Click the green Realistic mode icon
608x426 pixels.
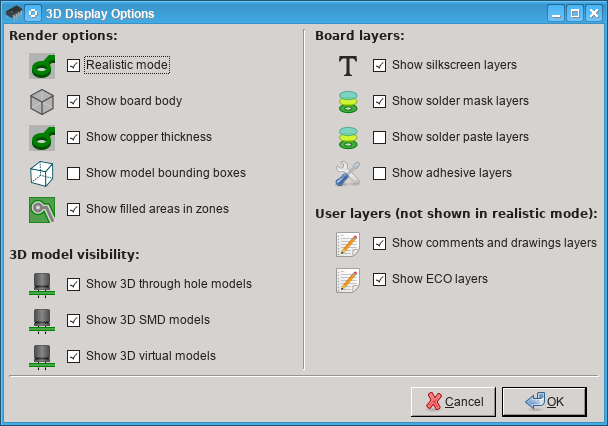coord(42,66)
